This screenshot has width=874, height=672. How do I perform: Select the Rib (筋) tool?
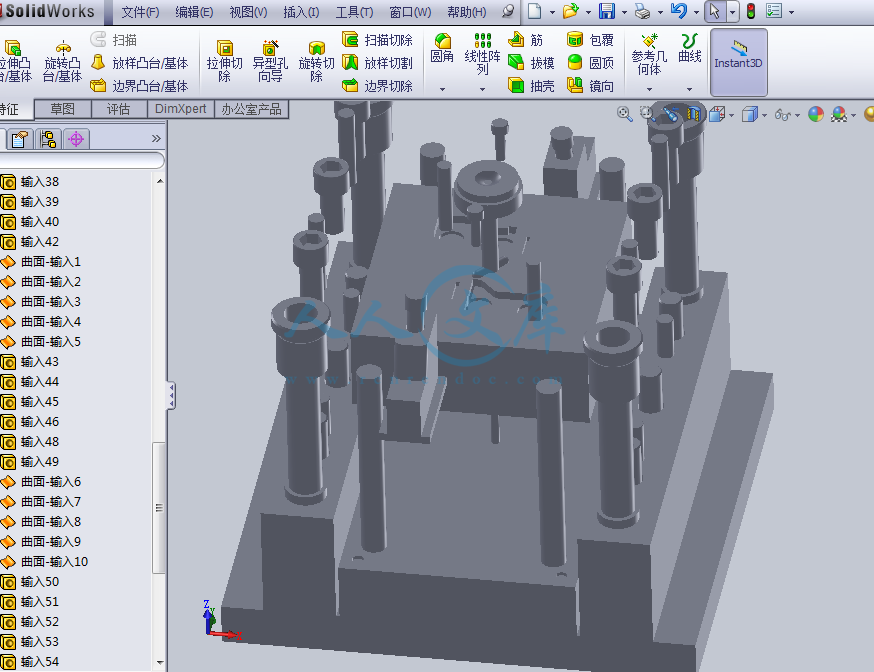pos(526,40)
